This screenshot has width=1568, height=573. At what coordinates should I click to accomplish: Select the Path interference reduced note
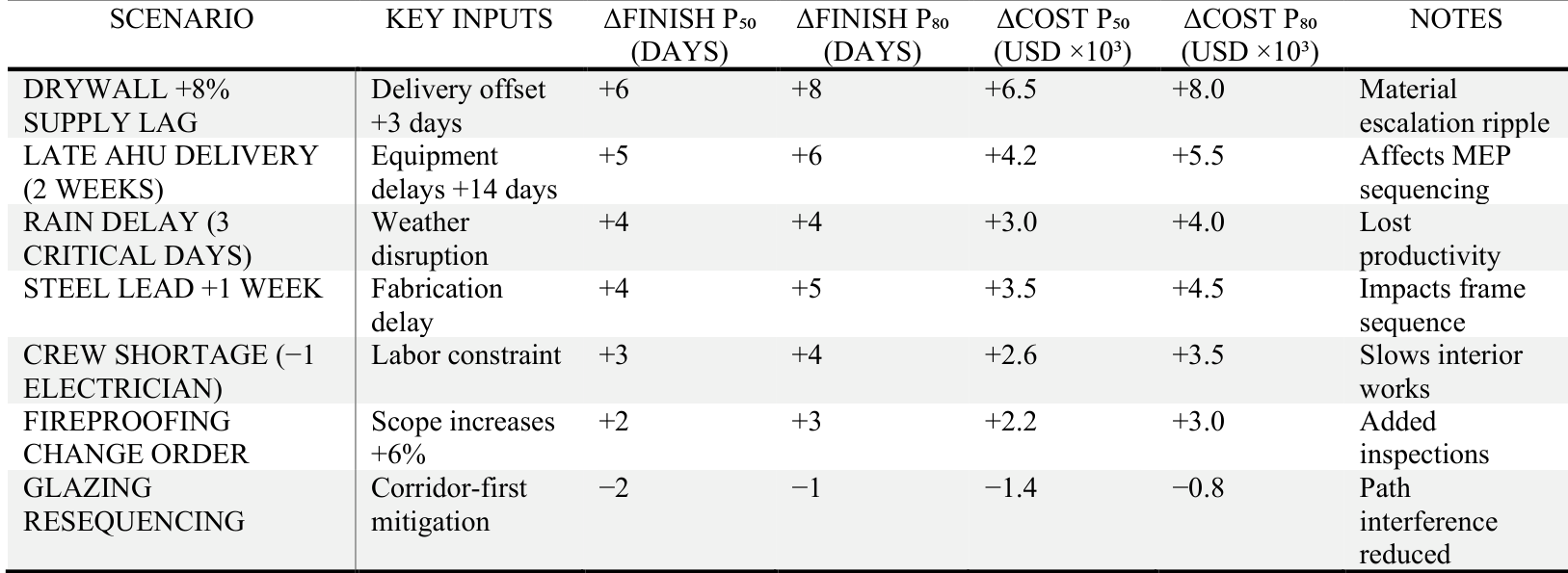pos(1427,521)
